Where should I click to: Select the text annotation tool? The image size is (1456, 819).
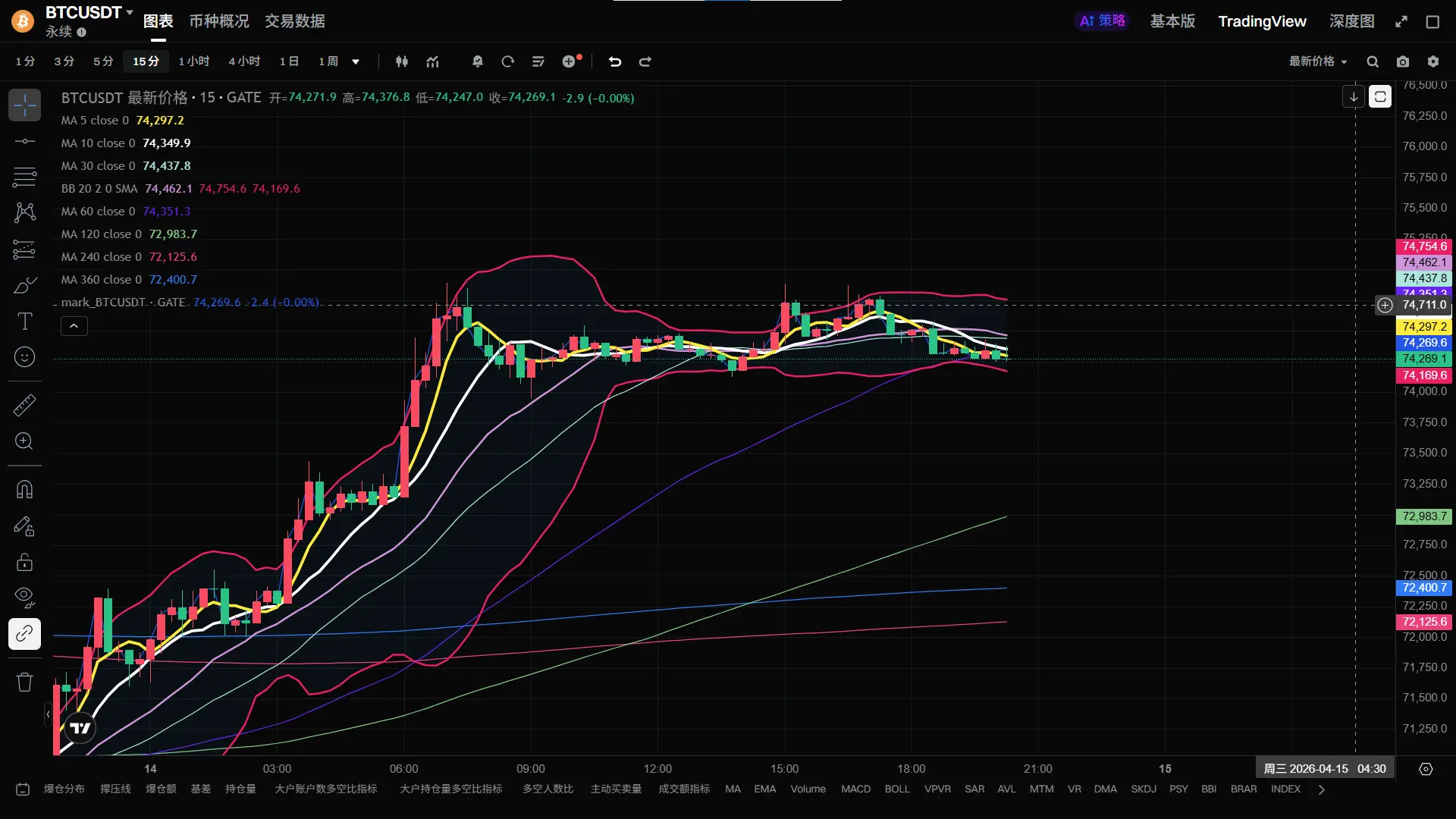click(24, 322)
